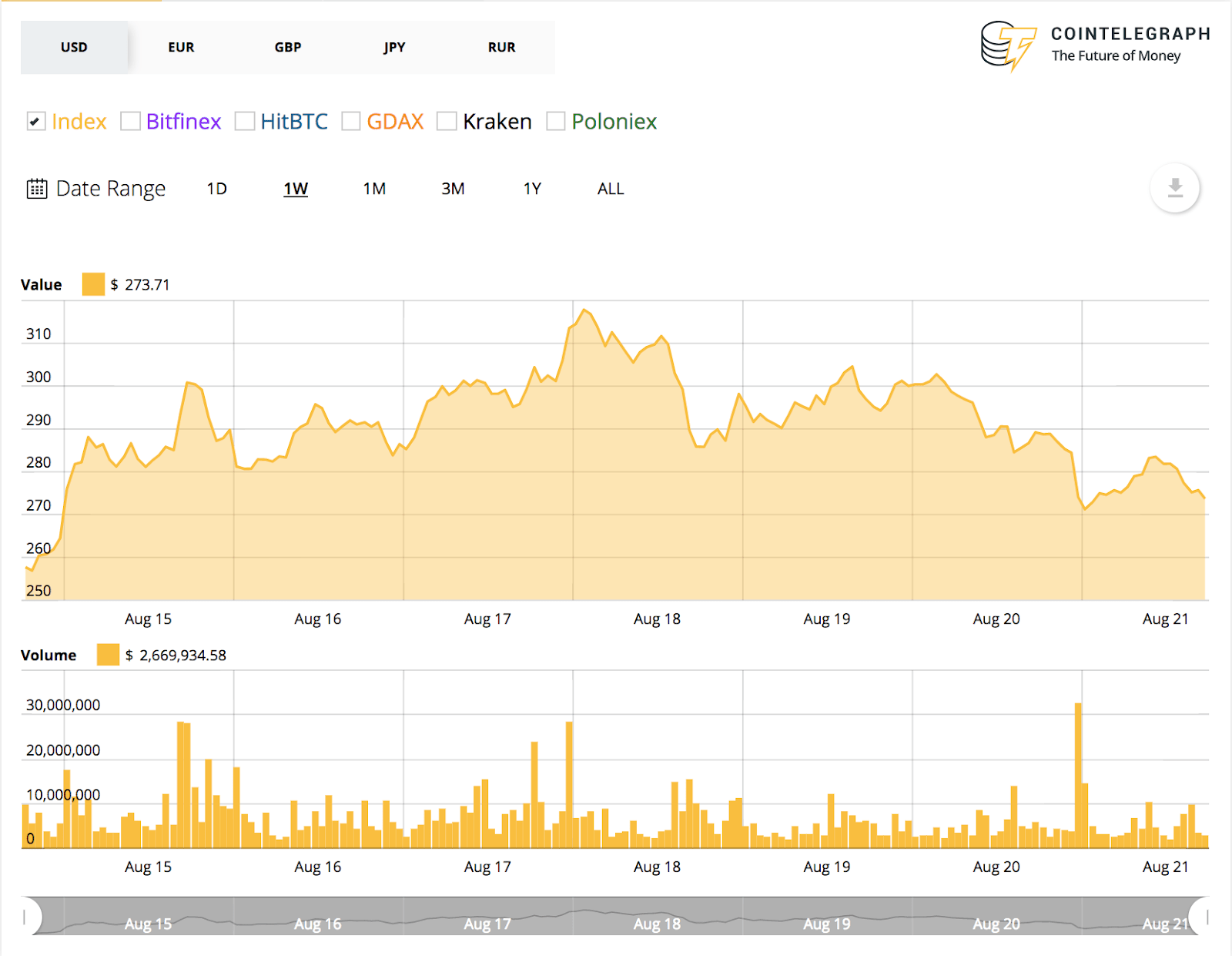
Task: Enable the GDAX checkbox
Action: coord(352,121)
